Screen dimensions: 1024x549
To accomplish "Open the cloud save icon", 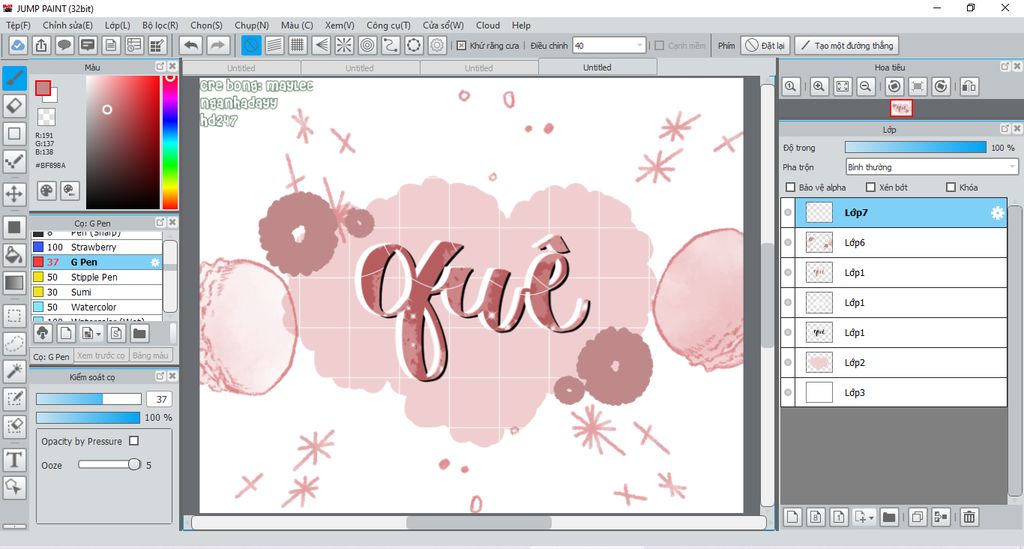I will (18, 46).
